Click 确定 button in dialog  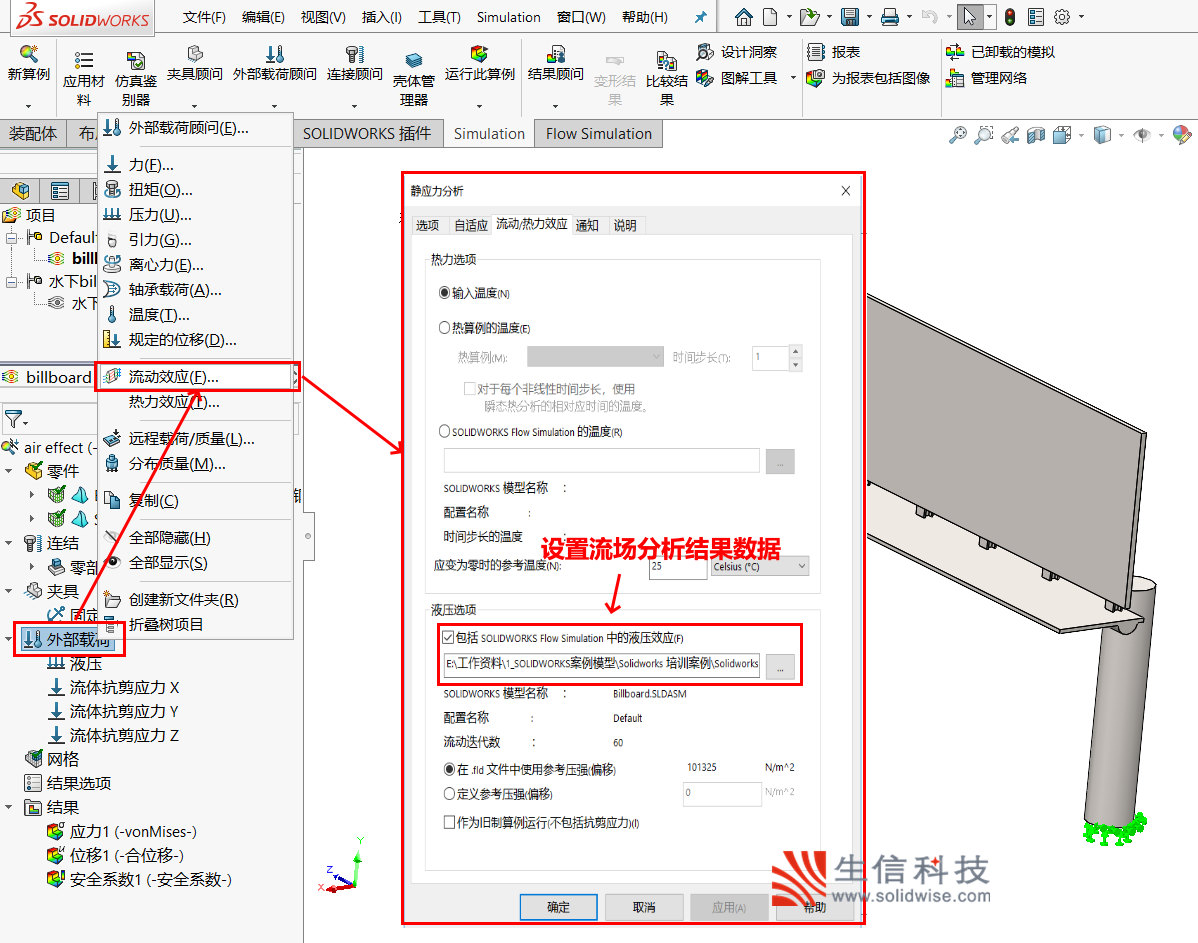[x=559, y=907]
